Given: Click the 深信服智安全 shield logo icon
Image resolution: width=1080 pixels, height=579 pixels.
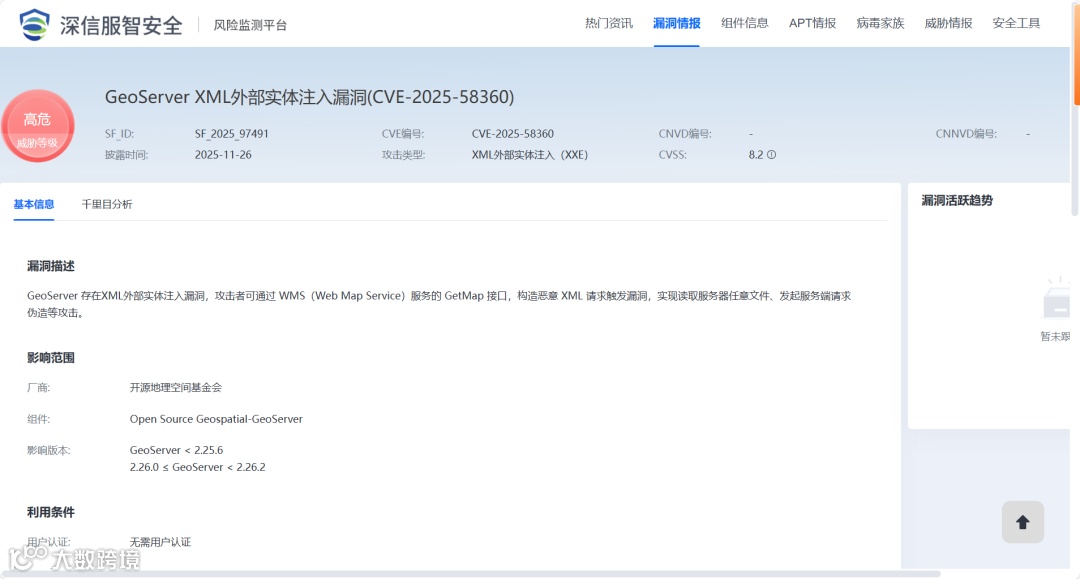Looking at the screenshot, I should point(34,25).
